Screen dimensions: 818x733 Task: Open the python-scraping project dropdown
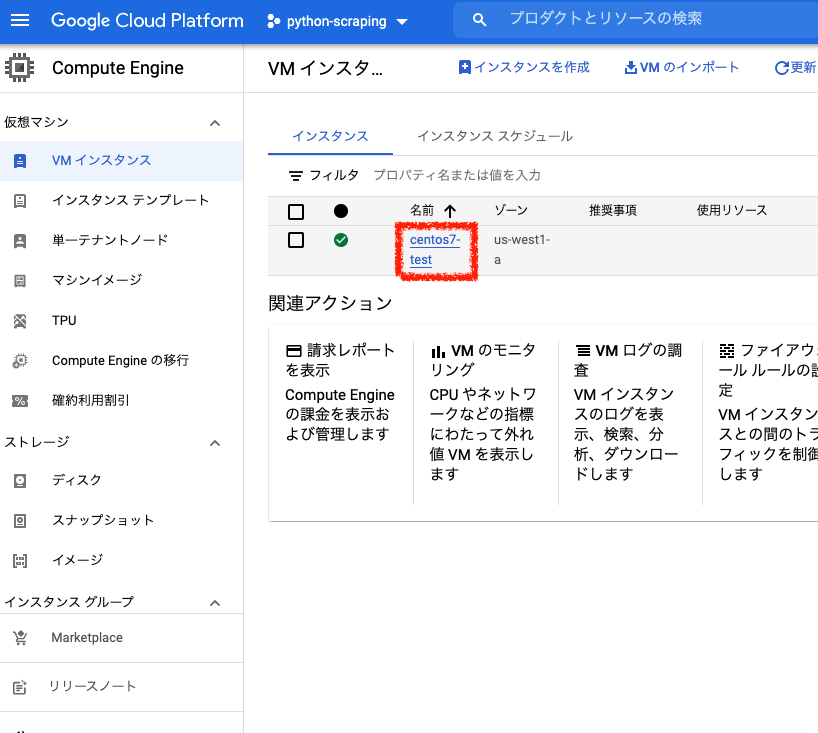(337, 21)
